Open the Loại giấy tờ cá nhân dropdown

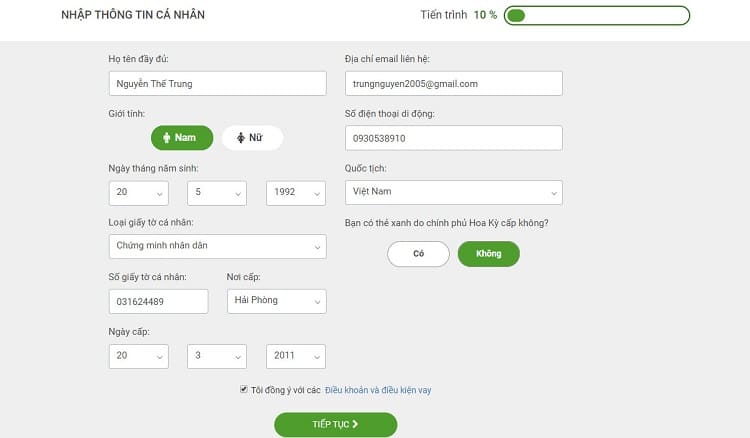[217, 246]
